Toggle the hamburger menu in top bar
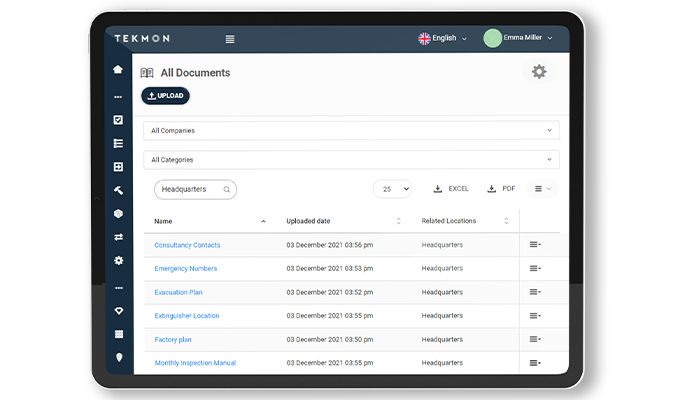 tap(230, 39)
